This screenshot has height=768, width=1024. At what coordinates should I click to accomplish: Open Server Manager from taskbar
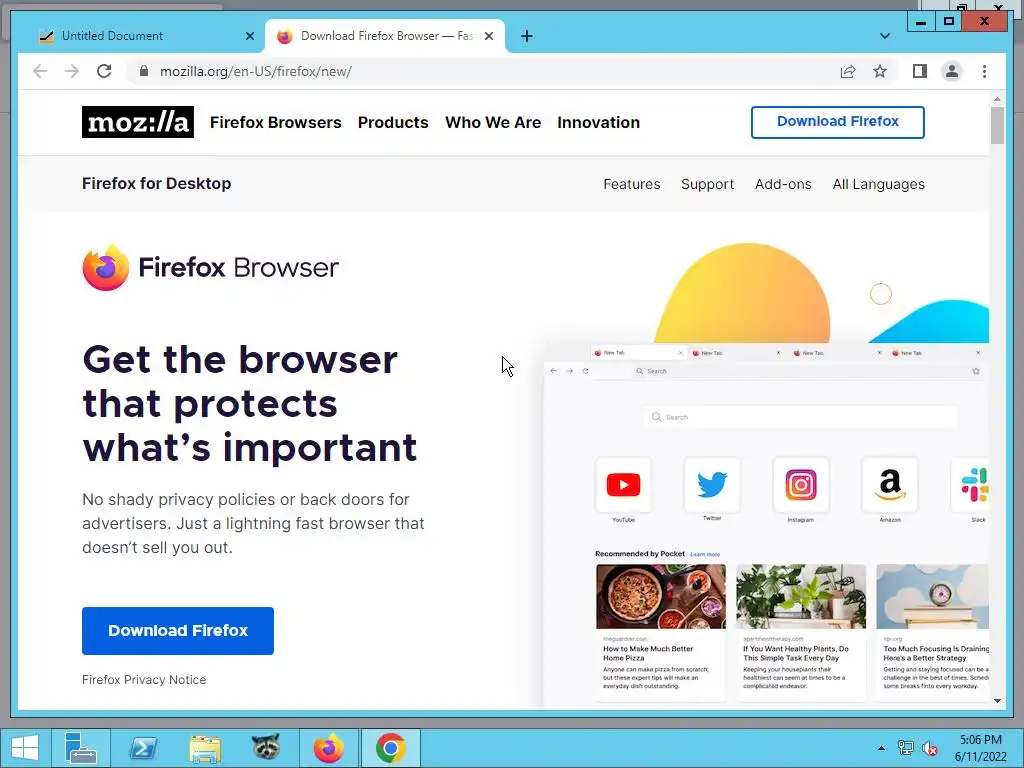81,748
